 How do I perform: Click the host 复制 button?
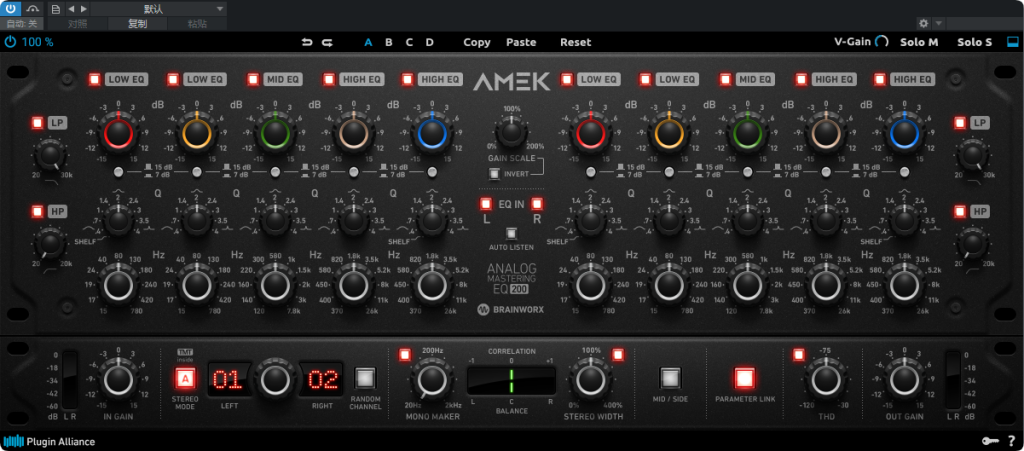click(138, 24)
